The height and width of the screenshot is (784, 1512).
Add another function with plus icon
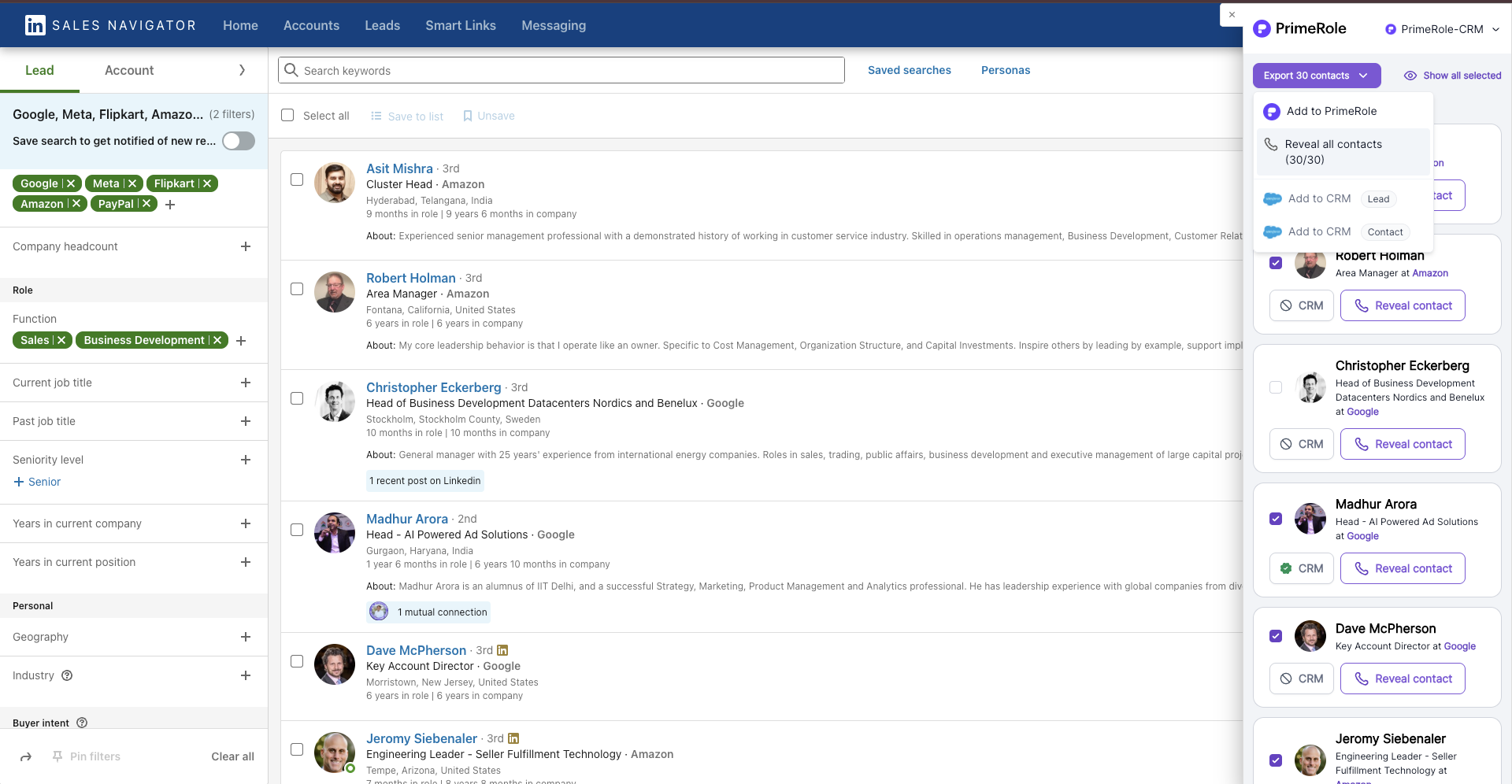(x=241, y=341)
